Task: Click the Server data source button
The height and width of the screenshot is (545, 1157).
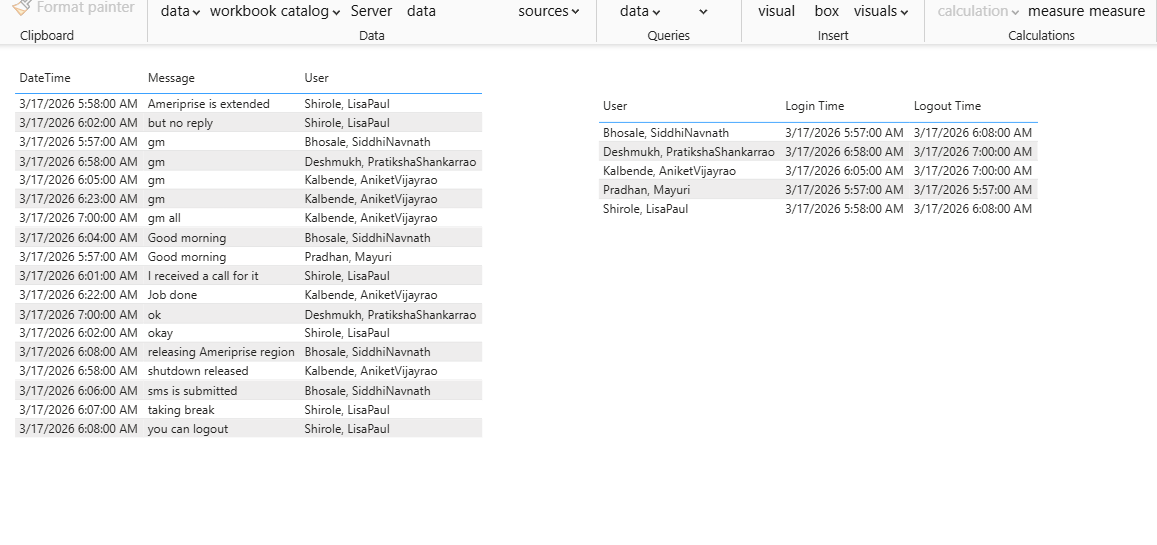Action: (371, 11)
